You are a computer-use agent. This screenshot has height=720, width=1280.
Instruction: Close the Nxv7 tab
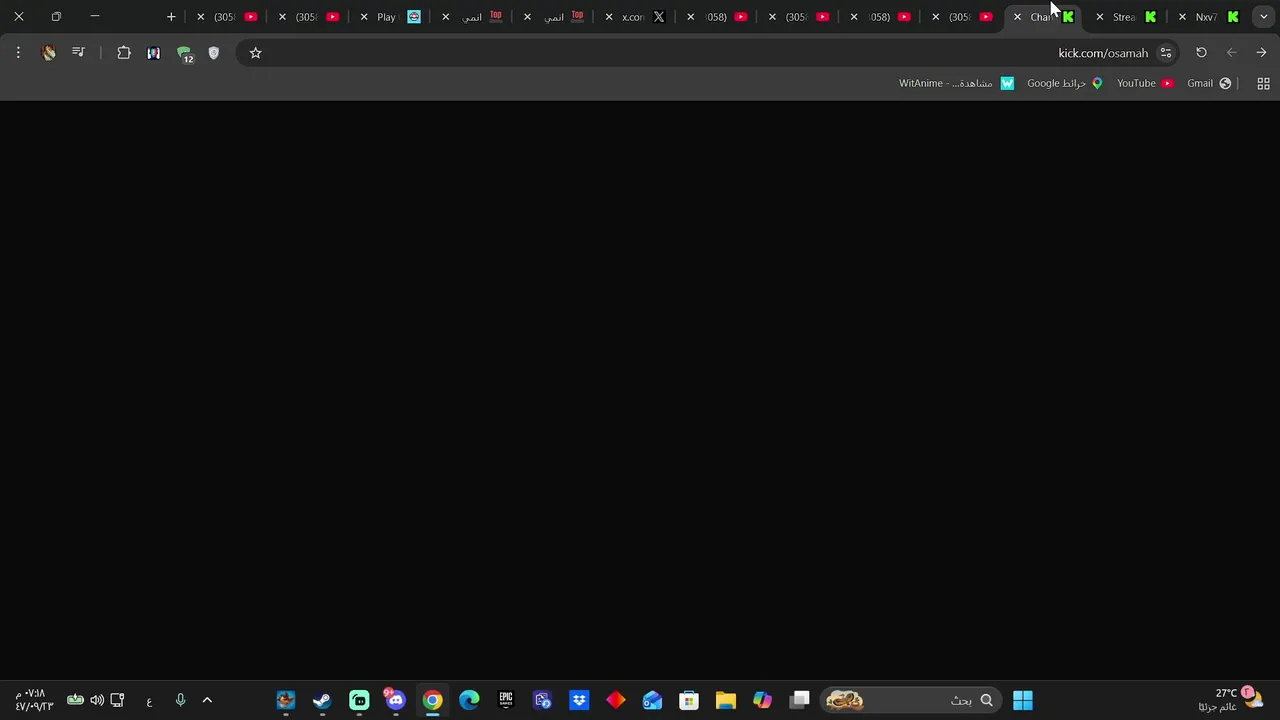(x=1182, y=17)
